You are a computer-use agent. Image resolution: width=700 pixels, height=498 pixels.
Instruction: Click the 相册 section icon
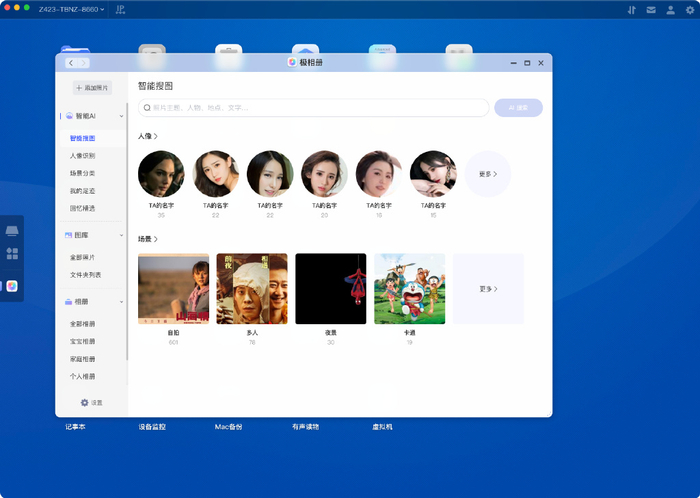point(68,302)
